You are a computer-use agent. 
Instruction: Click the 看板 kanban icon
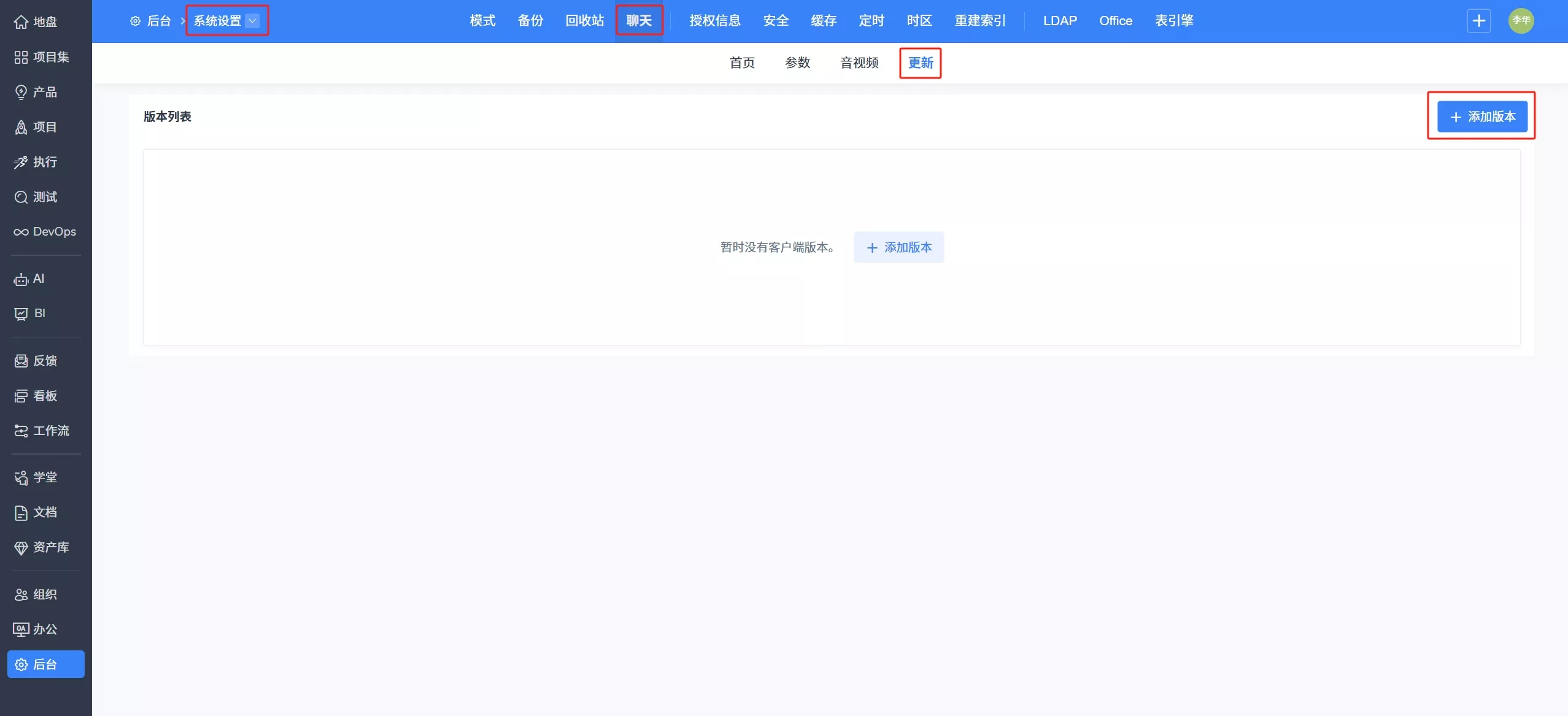(x=21, y=396)
